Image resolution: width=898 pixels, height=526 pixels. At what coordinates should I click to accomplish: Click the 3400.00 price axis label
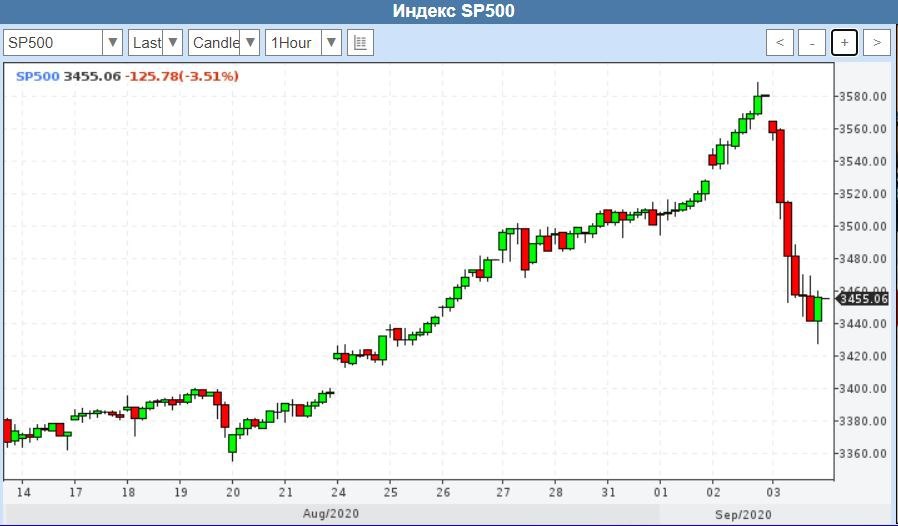[x=863, y=389]
